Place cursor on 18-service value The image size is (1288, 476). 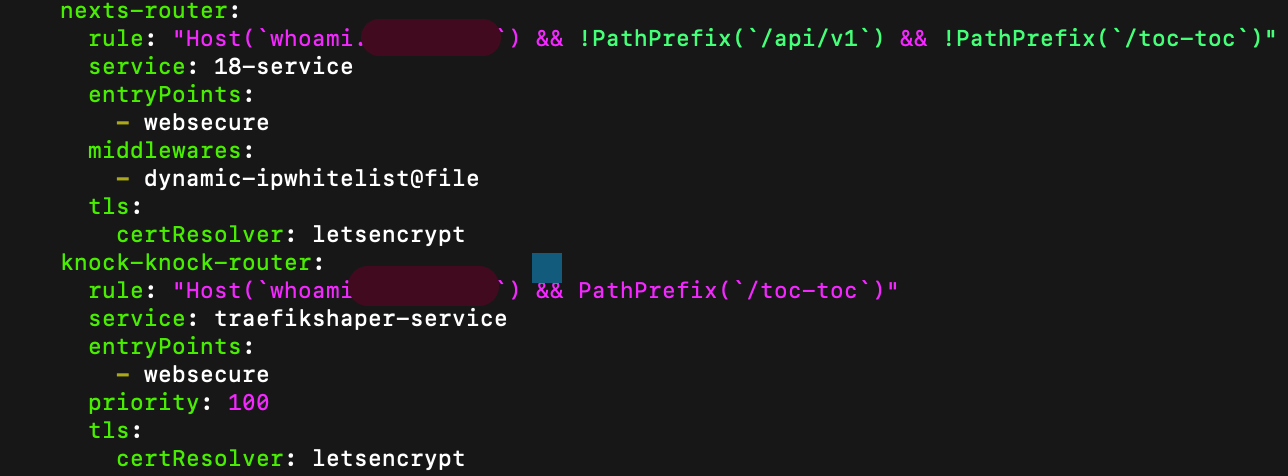pos(284,67)
